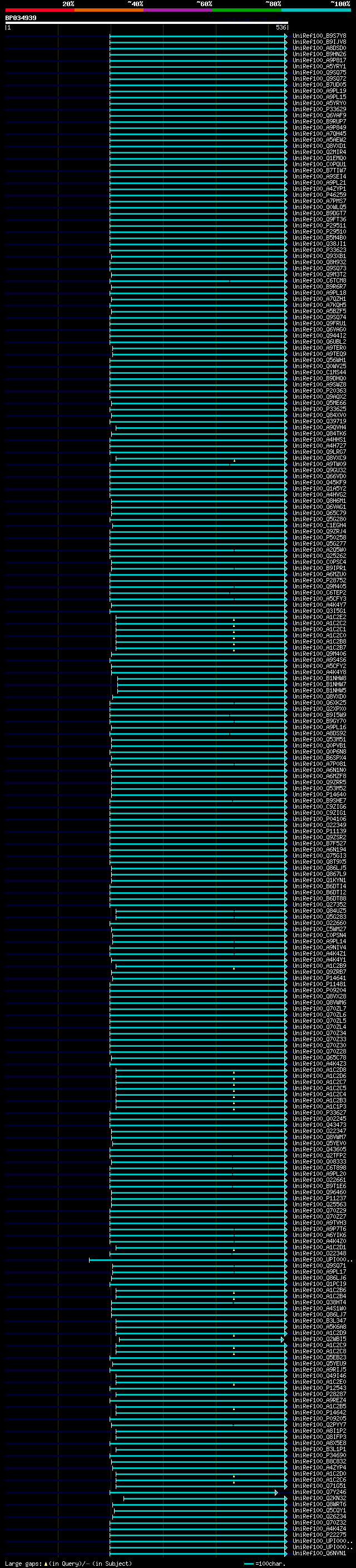Viewport: 356px width, 1568px height.
Task: Open hit UniRef100_B6SPX4
Action: (x=319, y=758)
